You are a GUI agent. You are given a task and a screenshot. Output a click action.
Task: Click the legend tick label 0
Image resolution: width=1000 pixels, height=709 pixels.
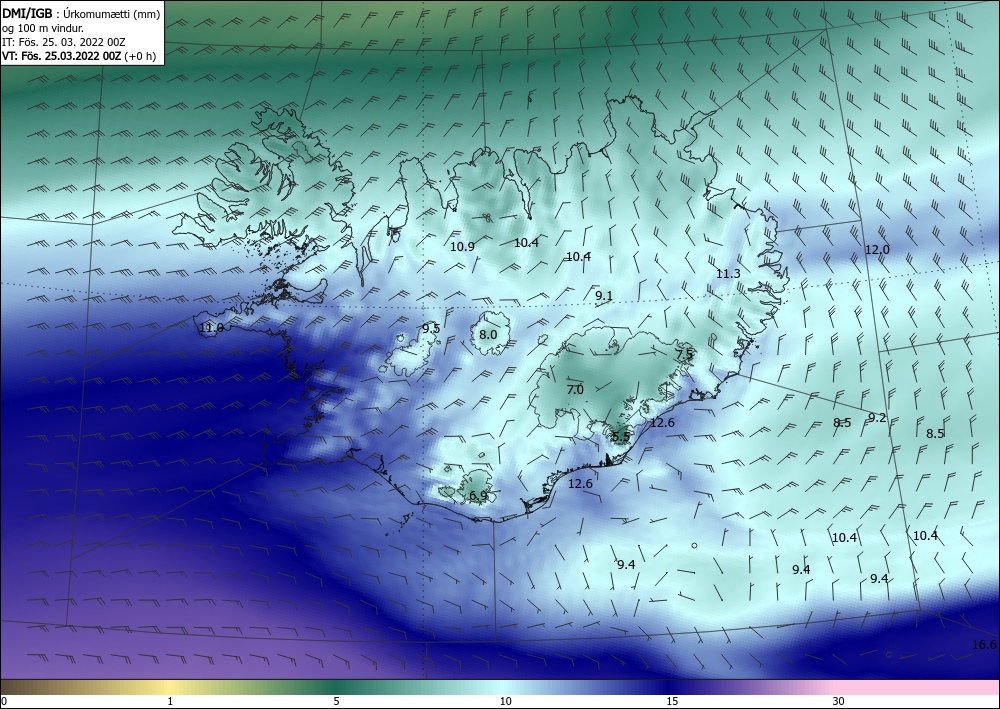point(4,701)
